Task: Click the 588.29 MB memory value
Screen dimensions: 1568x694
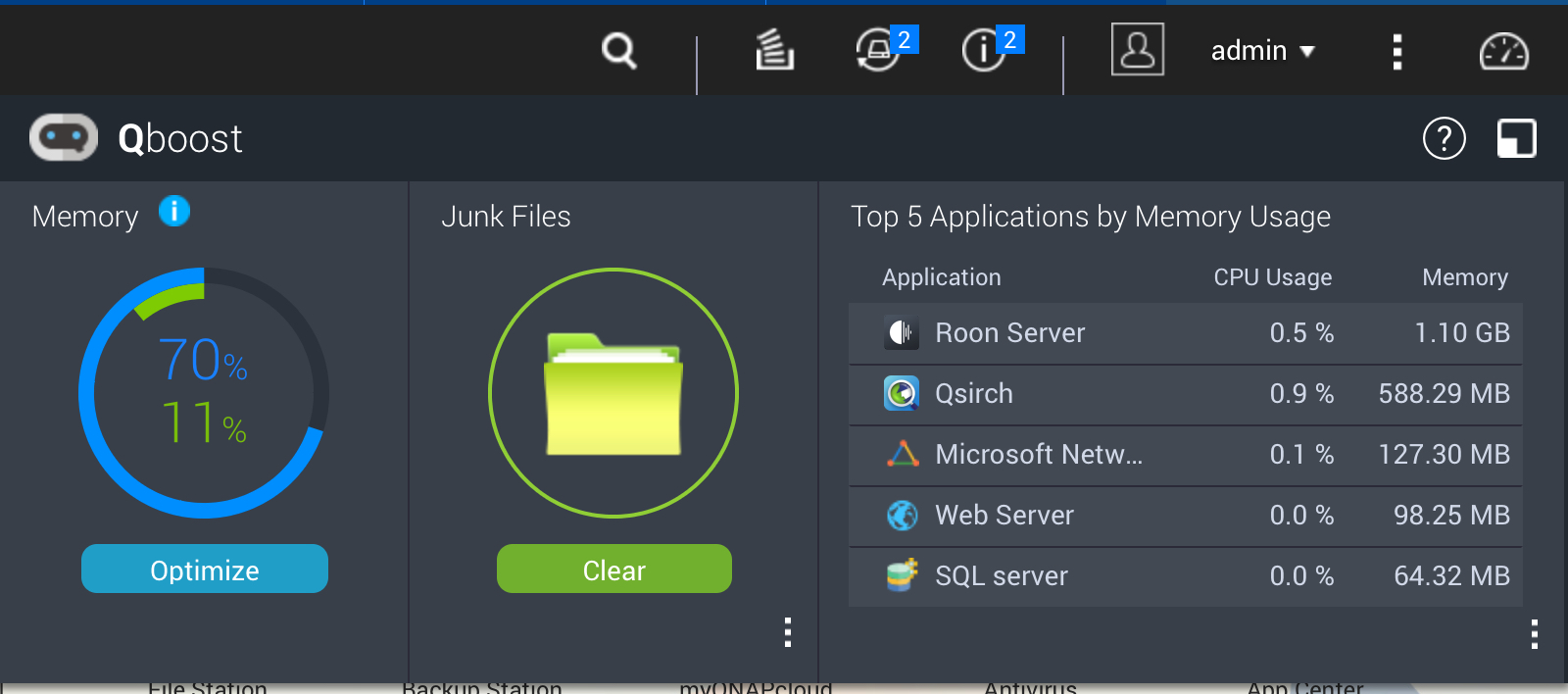Action: coord(1445,394)
